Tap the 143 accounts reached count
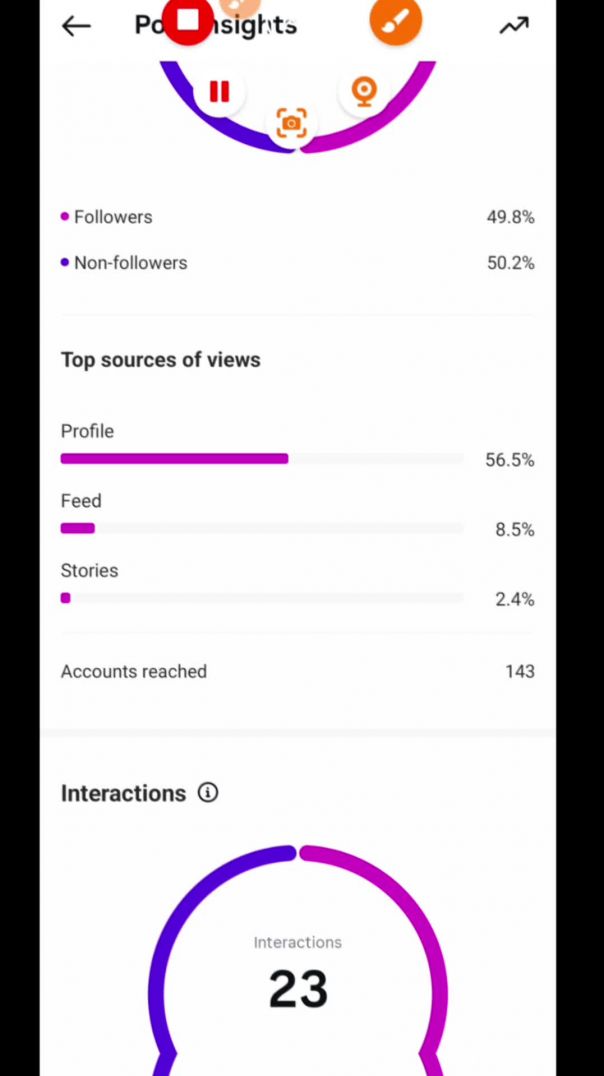Image resolution: width=604 pixels, height=1076 pixels. tap(519, 671)
